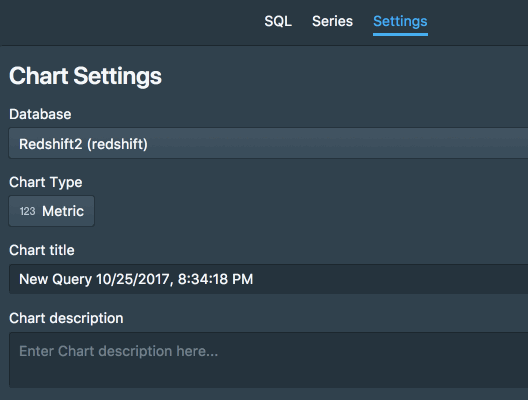Click the blue underline beneath Settings tab
This screenshot has width=528, height=400.
tap(400, 34)
